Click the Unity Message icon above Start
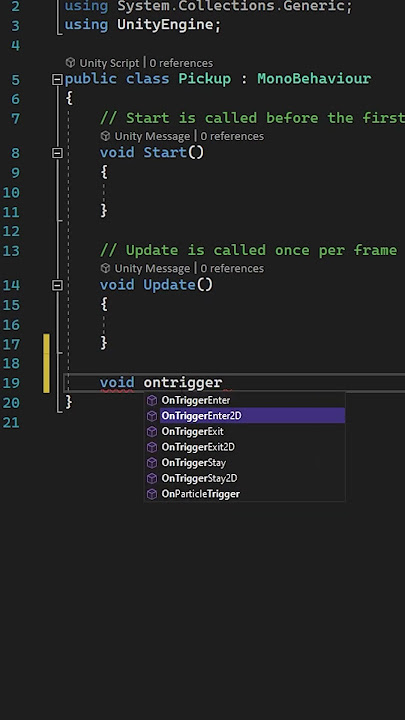Screen dimensions: 405x720 click(105, 136)
